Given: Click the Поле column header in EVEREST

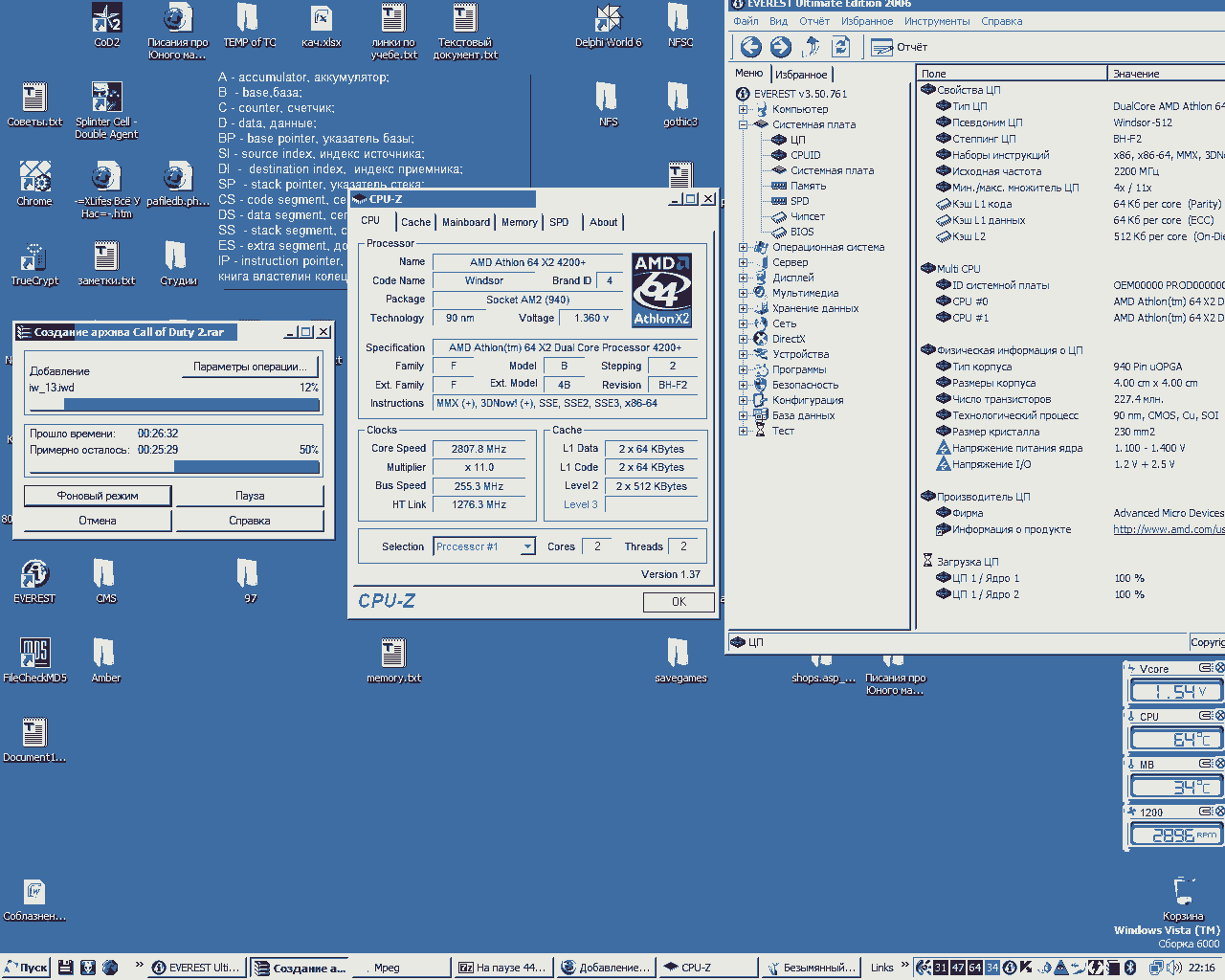Looking at the screenshot, I should coord(1012,74).
